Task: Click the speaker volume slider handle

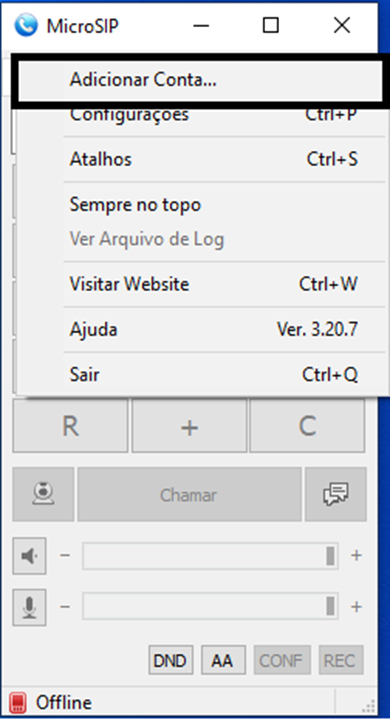Action: (330, 556)
